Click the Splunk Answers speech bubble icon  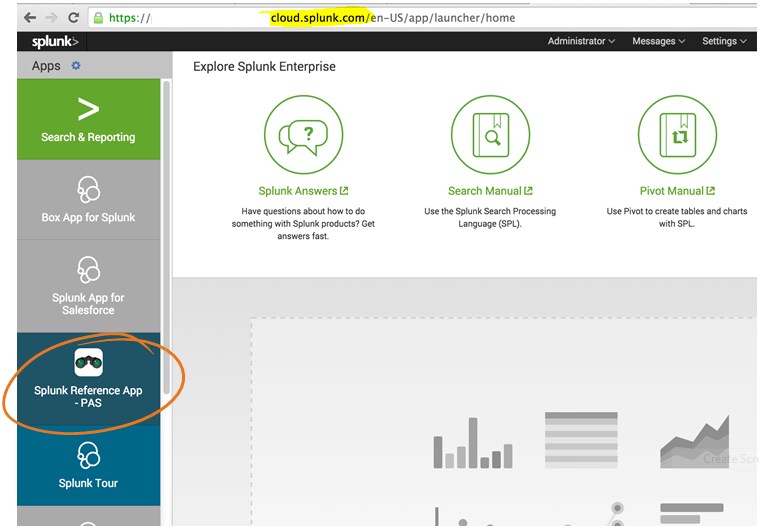point(303,135)
